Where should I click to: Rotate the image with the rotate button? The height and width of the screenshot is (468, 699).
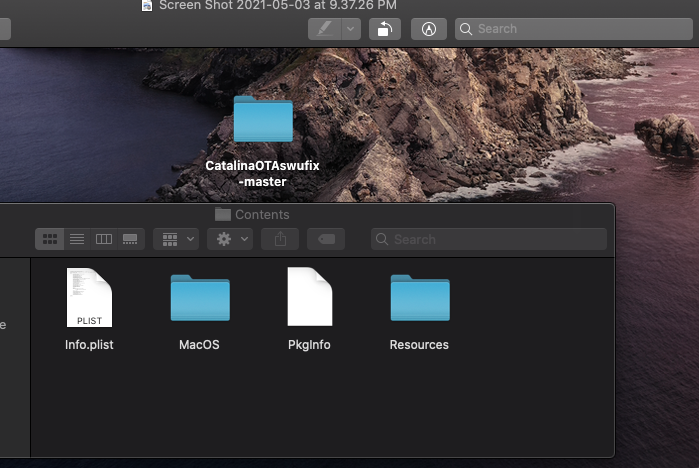coord(385,29)
